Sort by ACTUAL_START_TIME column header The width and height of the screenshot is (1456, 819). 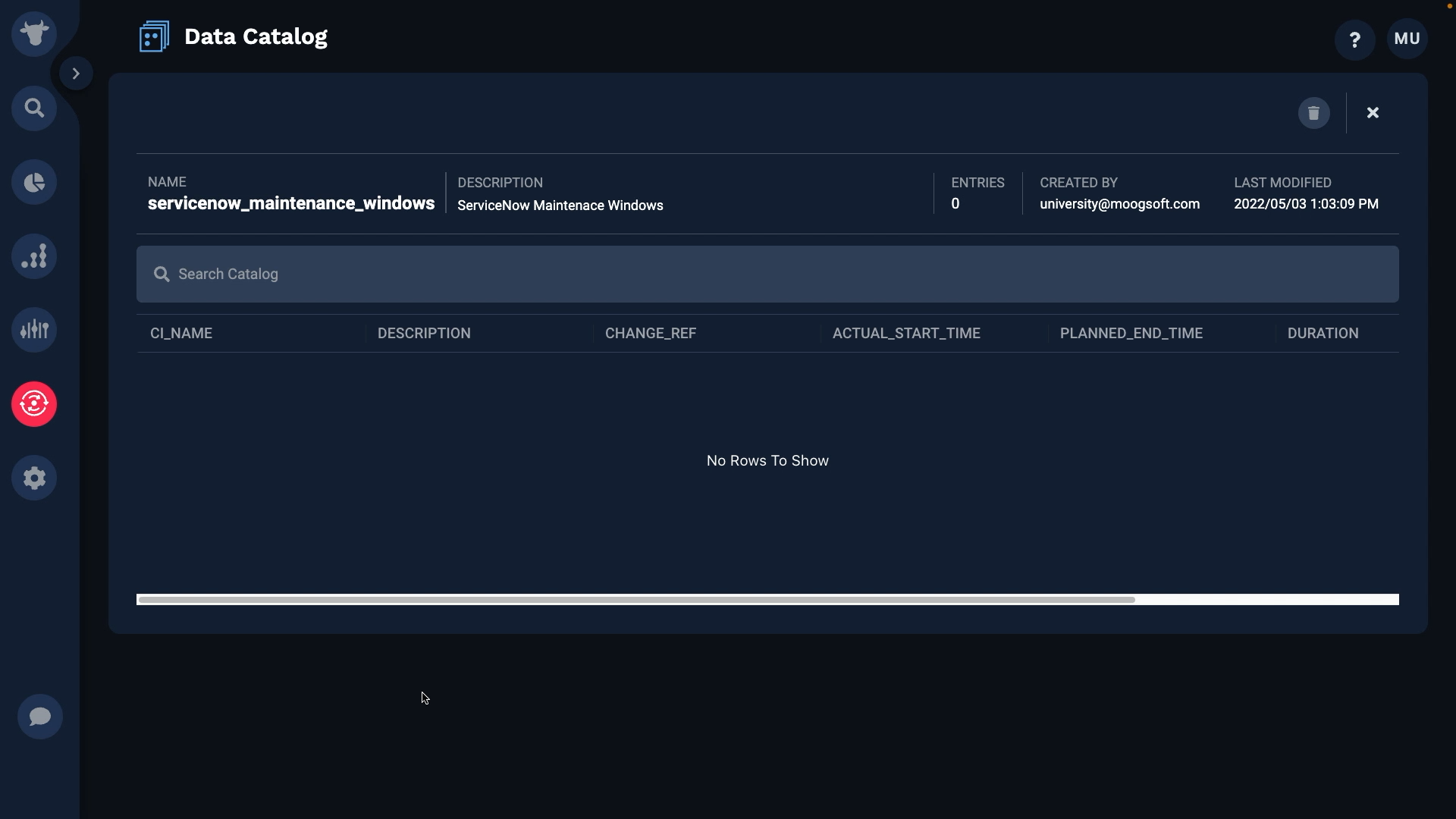coord(906,334)
